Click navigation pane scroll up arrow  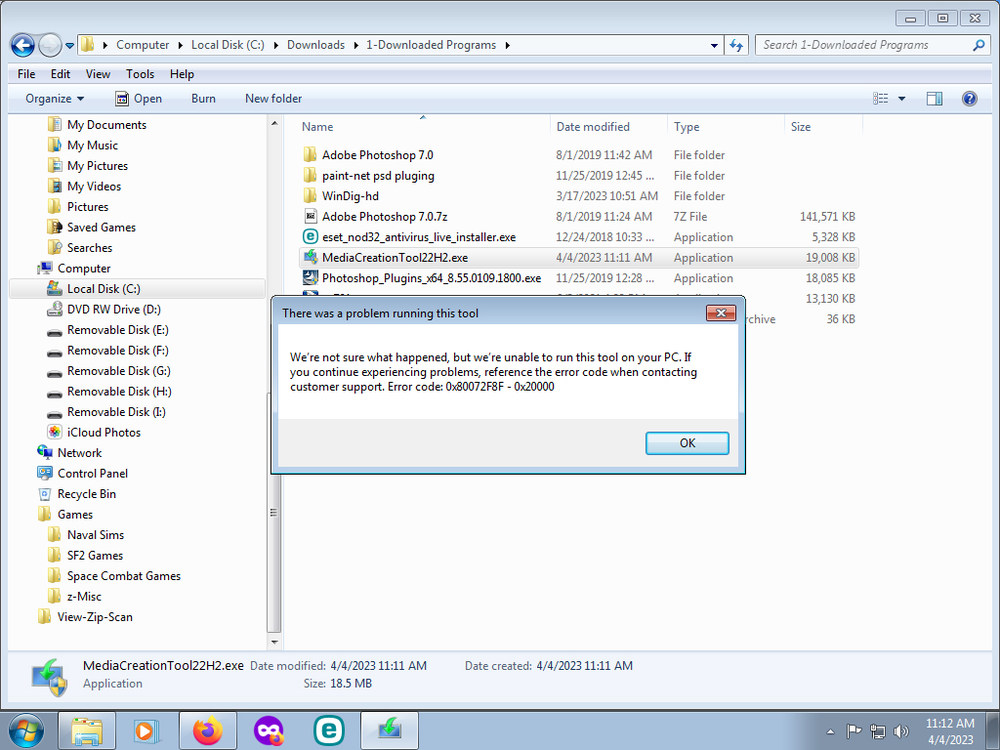point(274,123)
